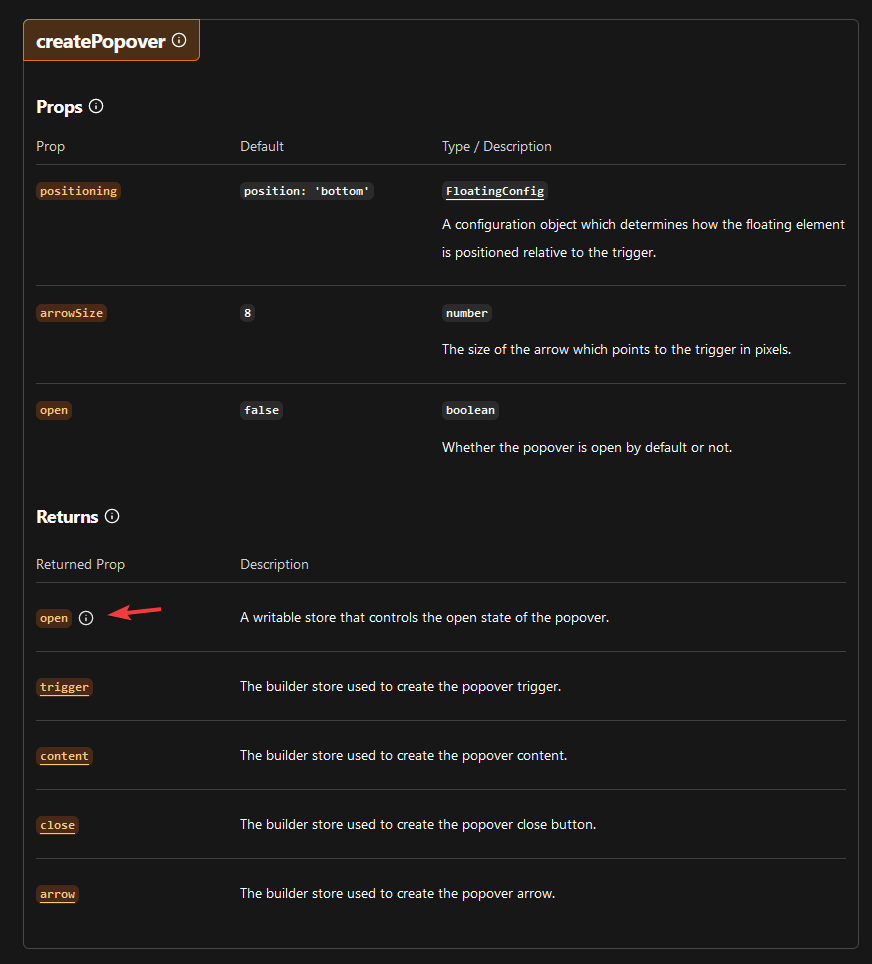Click the 8 default value for arrowSize
This screenshot has height=964, width=872.
[x=247, y=313]
